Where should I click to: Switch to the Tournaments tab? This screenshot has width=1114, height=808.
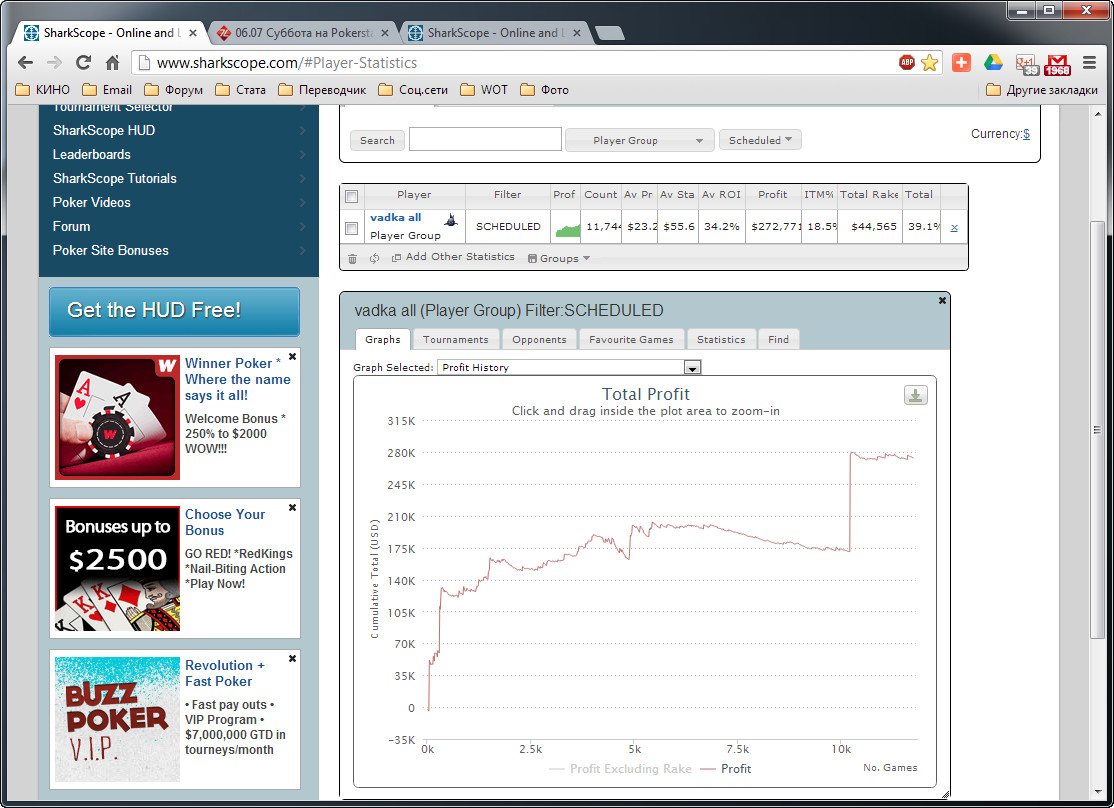pyautogui.click(x=455, y=339)
